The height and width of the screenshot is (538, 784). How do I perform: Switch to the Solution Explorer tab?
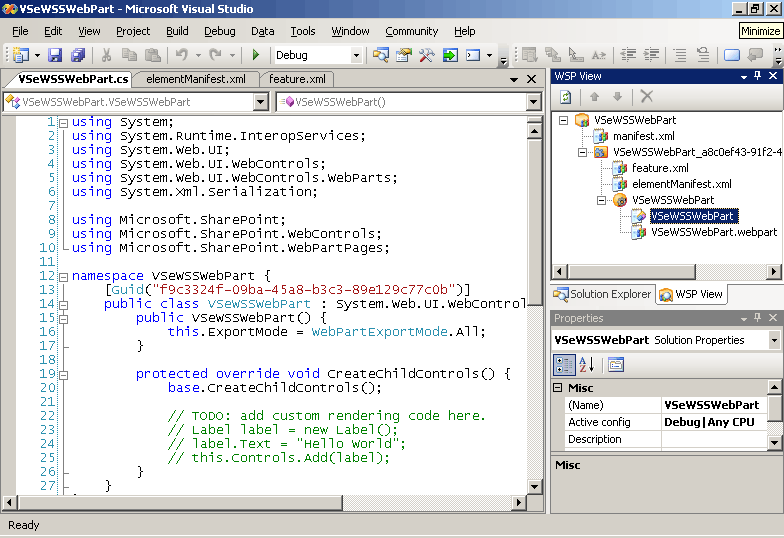point(603,294)
